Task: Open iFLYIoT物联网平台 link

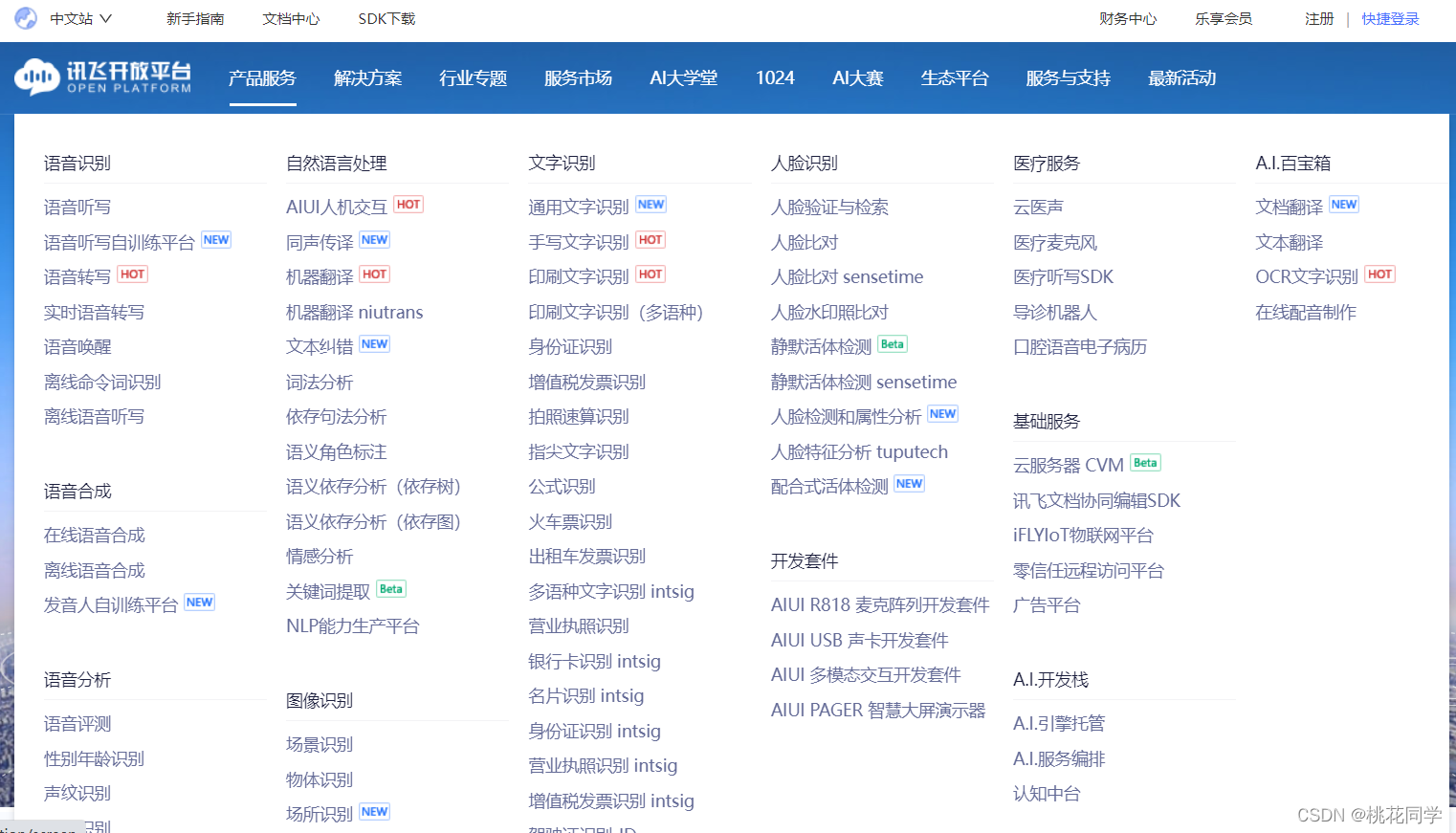Action: (1083, 536)
